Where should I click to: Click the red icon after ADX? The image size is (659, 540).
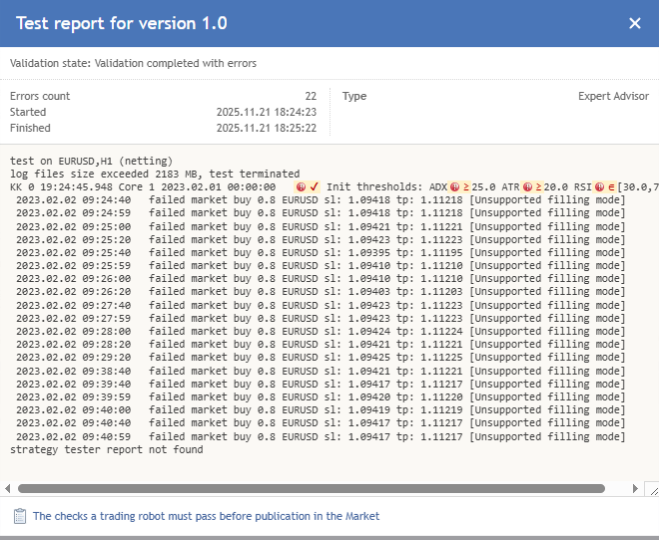455,187
